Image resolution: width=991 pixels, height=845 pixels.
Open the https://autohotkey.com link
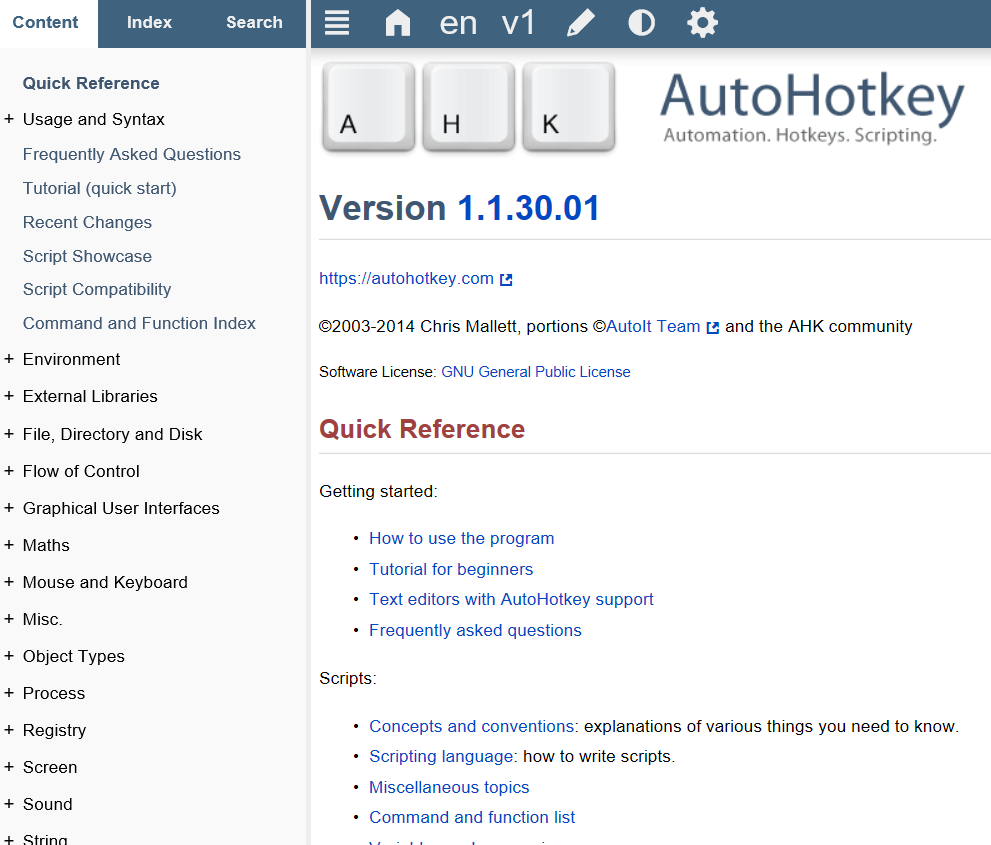[x=406, y=279]
